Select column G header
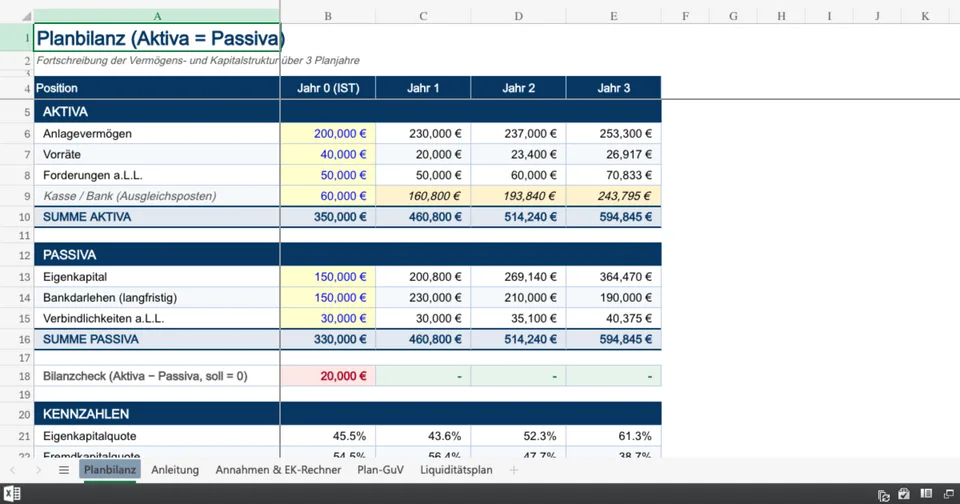This screenshot has height=504, width=960. (x=733, y=17)
